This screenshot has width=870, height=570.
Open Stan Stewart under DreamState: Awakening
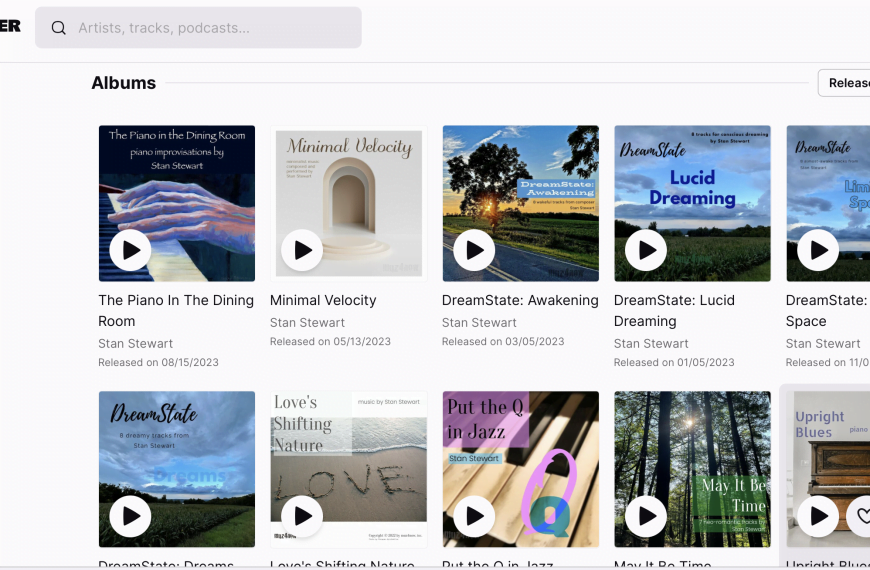(x=479, y=322)
